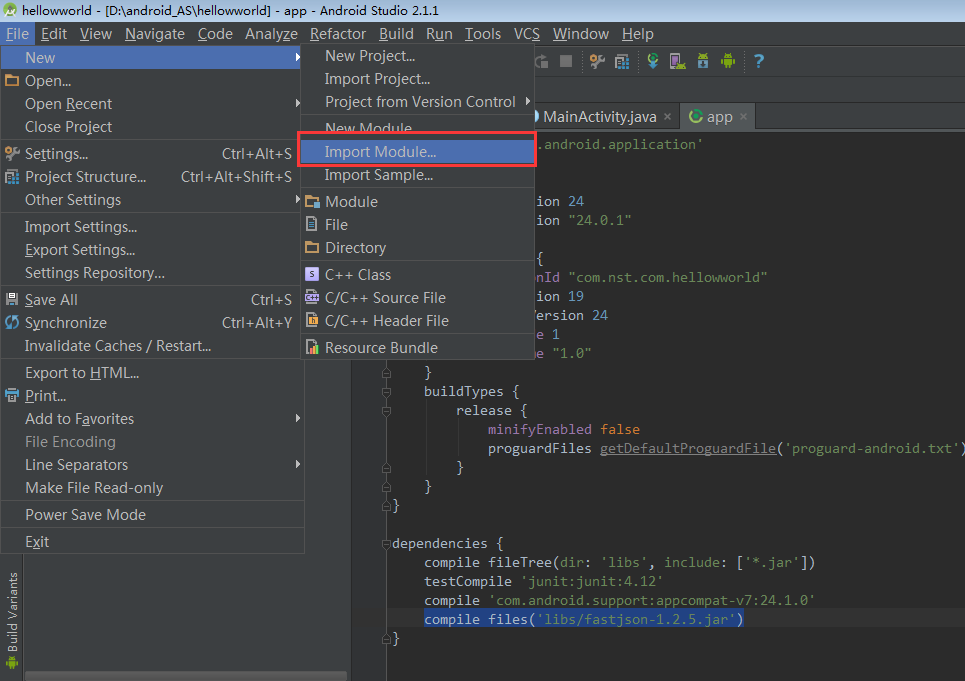Click the Sync Project with Gradle icon
Viewport: 965px width, 681px height.
pyautogui.click(x=652, y=61)
